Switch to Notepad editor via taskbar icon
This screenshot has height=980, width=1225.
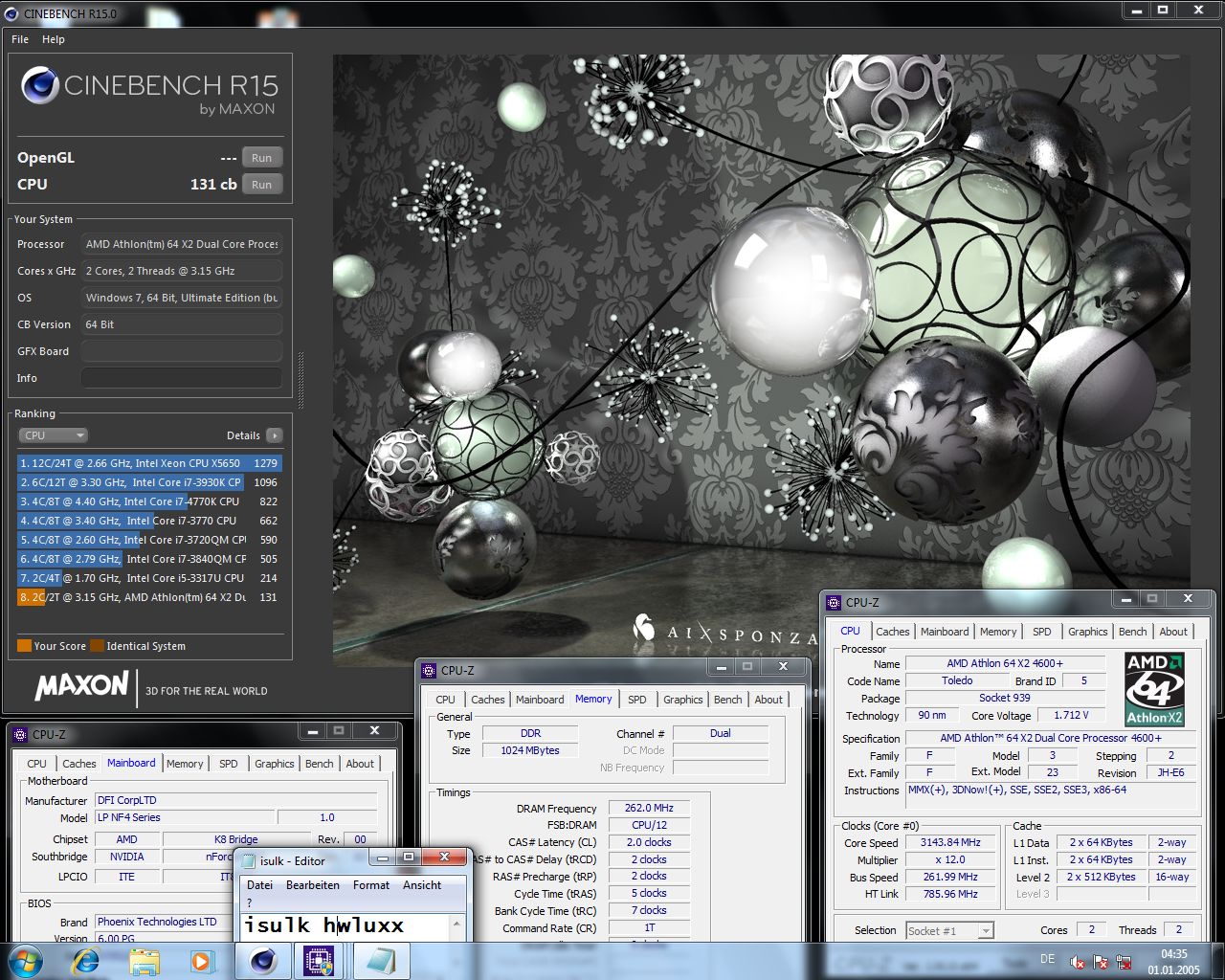pos(380,961)
